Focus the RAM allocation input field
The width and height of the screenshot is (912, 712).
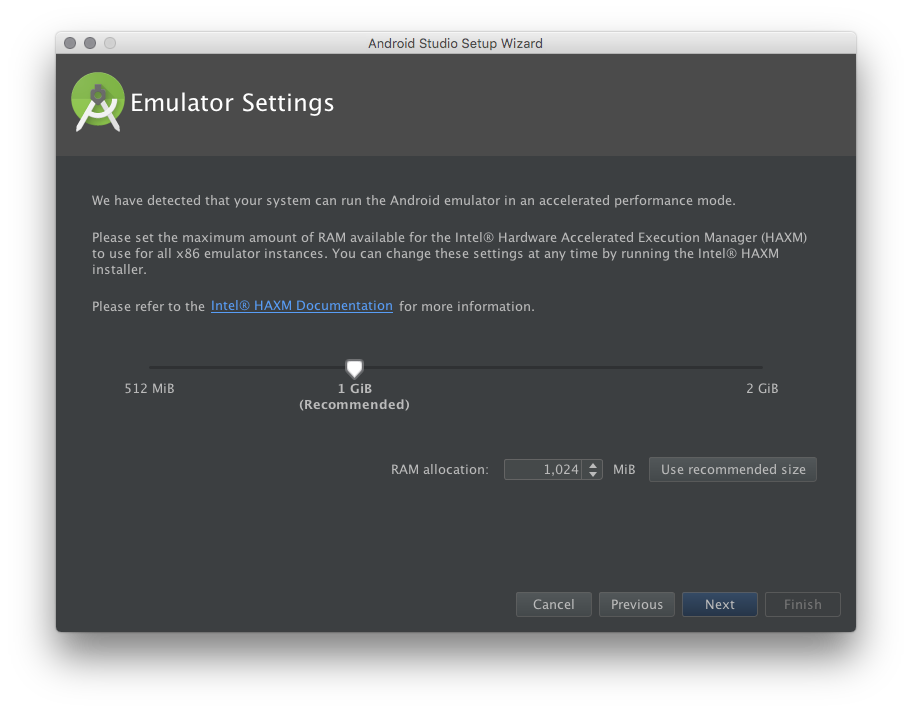pos(543,469)
